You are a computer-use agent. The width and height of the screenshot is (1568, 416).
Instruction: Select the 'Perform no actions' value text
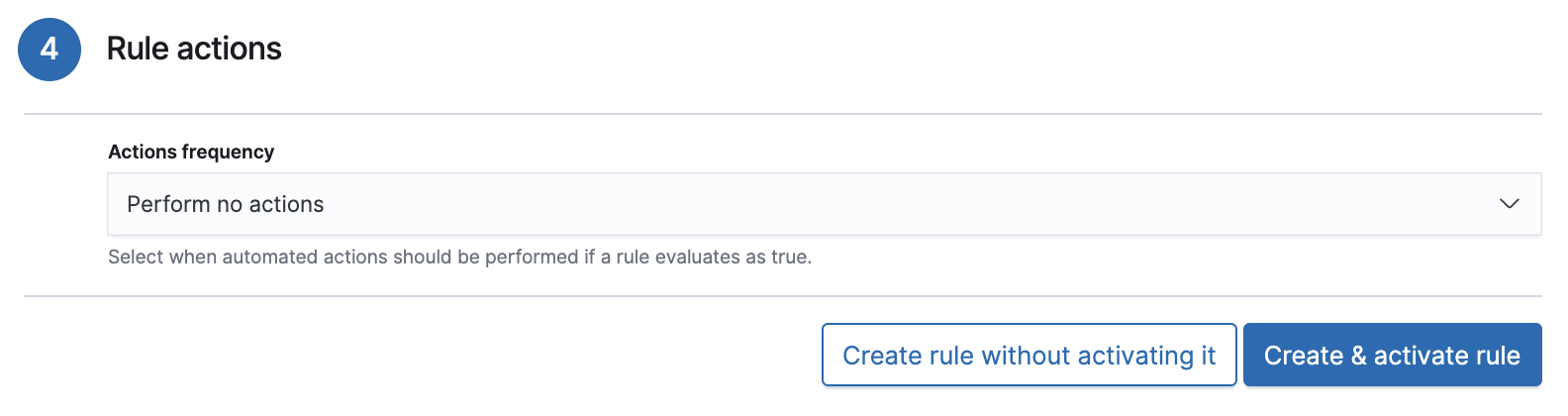pyautogui.click(x=226, y=204)
